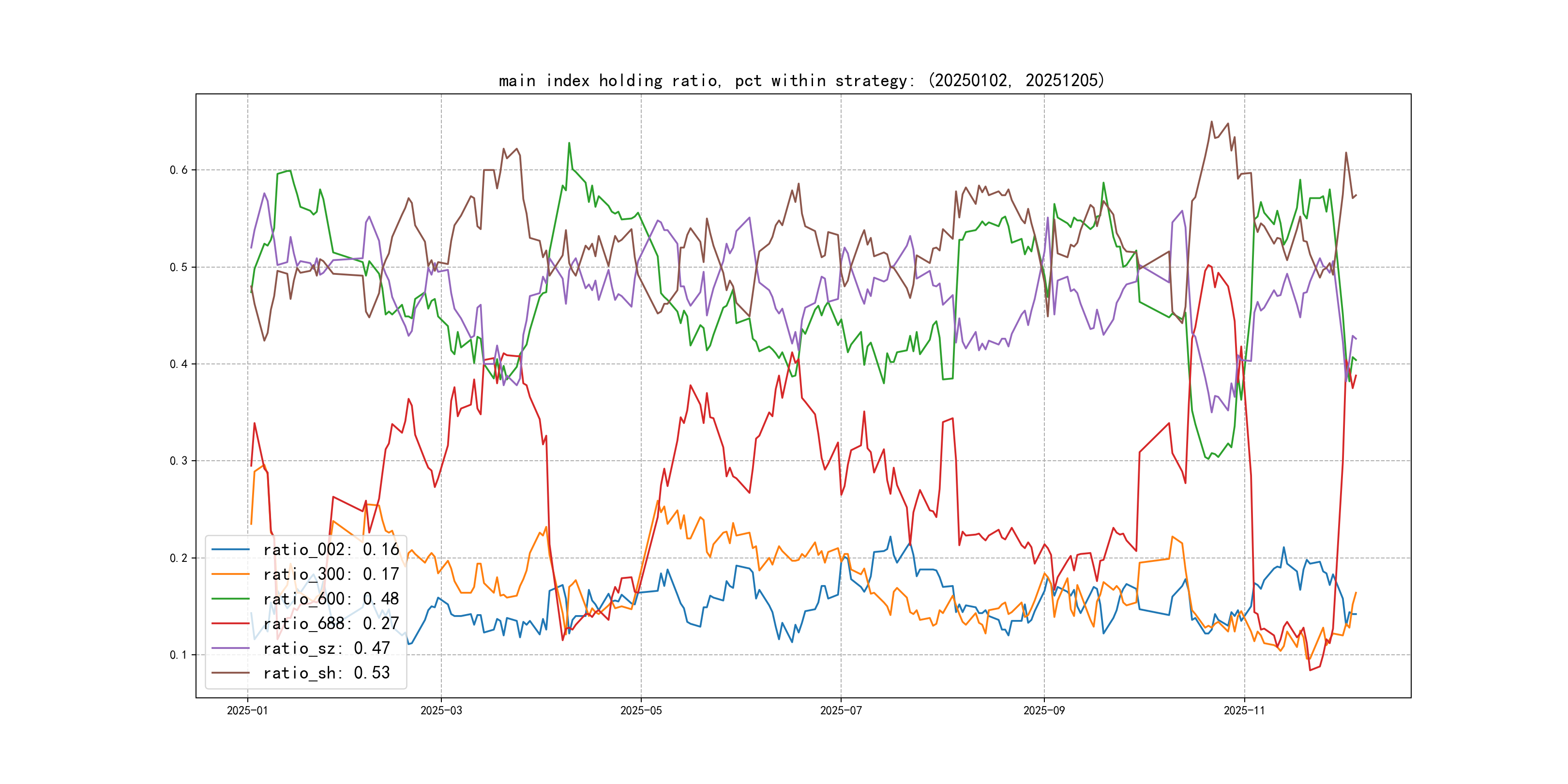Click the ratio_600 legend entry label
Screen dimensions: 1568x784
click(331, 599)
